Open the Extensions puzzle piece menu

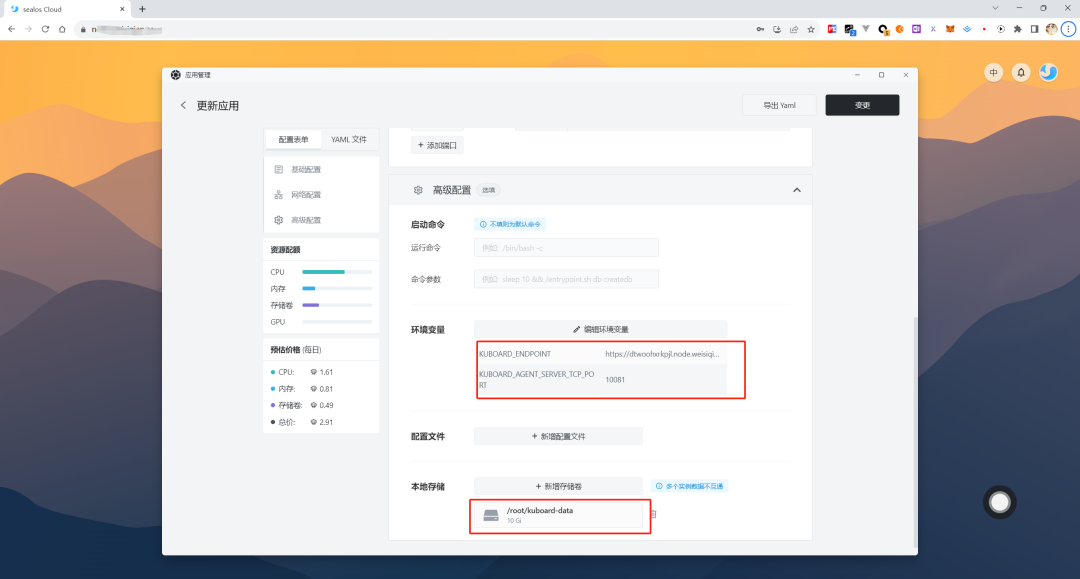(1017, 29)
